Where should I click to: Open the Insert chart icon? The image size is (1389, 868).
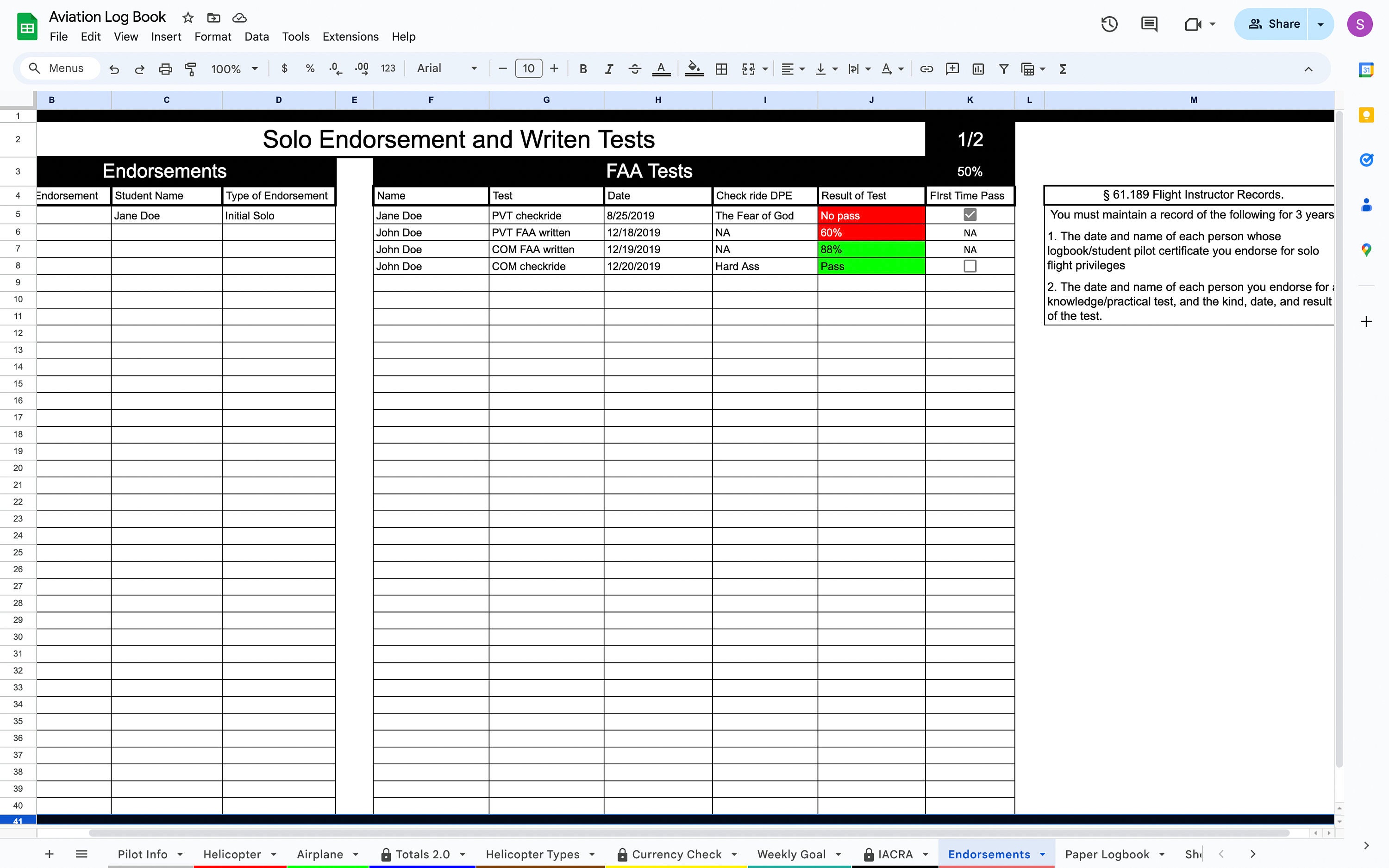(x=977, y=69)
